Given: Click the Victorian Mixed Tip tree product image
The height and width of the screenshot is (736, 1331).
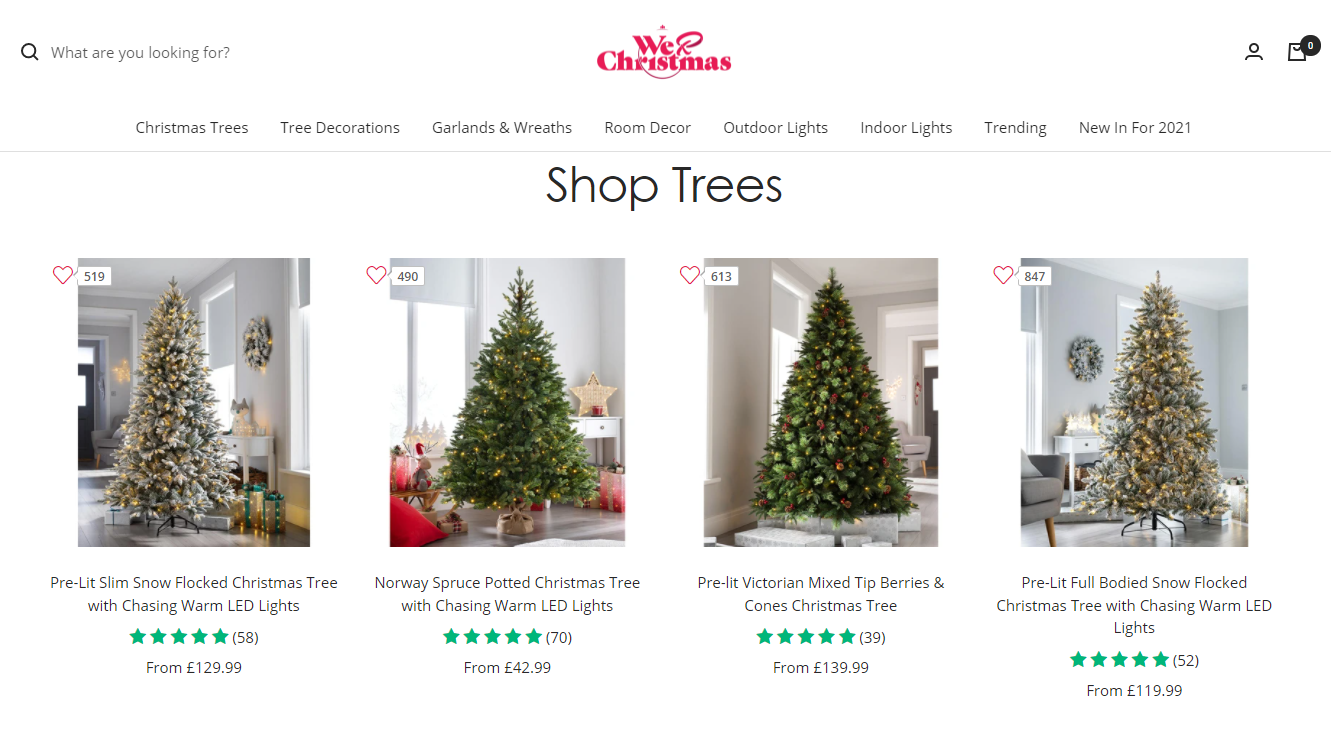Looking at the screenshot, I should (x=821, y=402).
